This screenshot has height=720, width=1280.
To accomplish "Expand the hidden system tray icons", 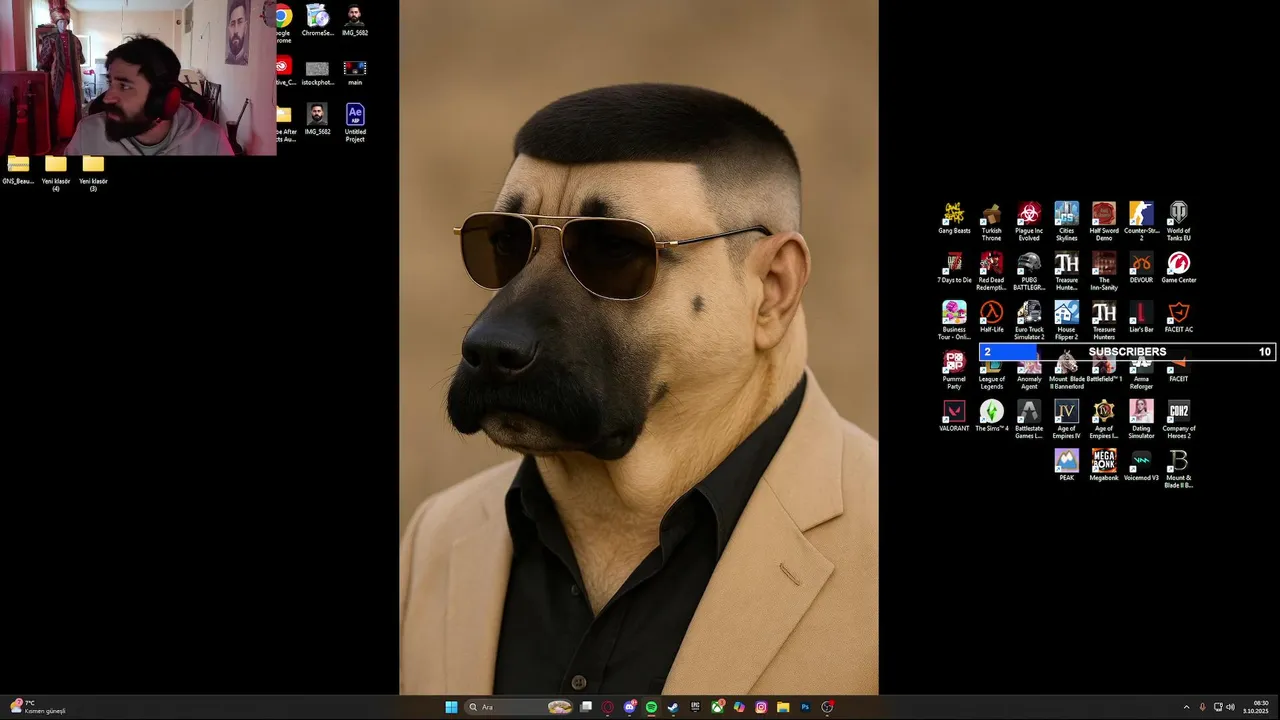I will (x=1185, y=707).
